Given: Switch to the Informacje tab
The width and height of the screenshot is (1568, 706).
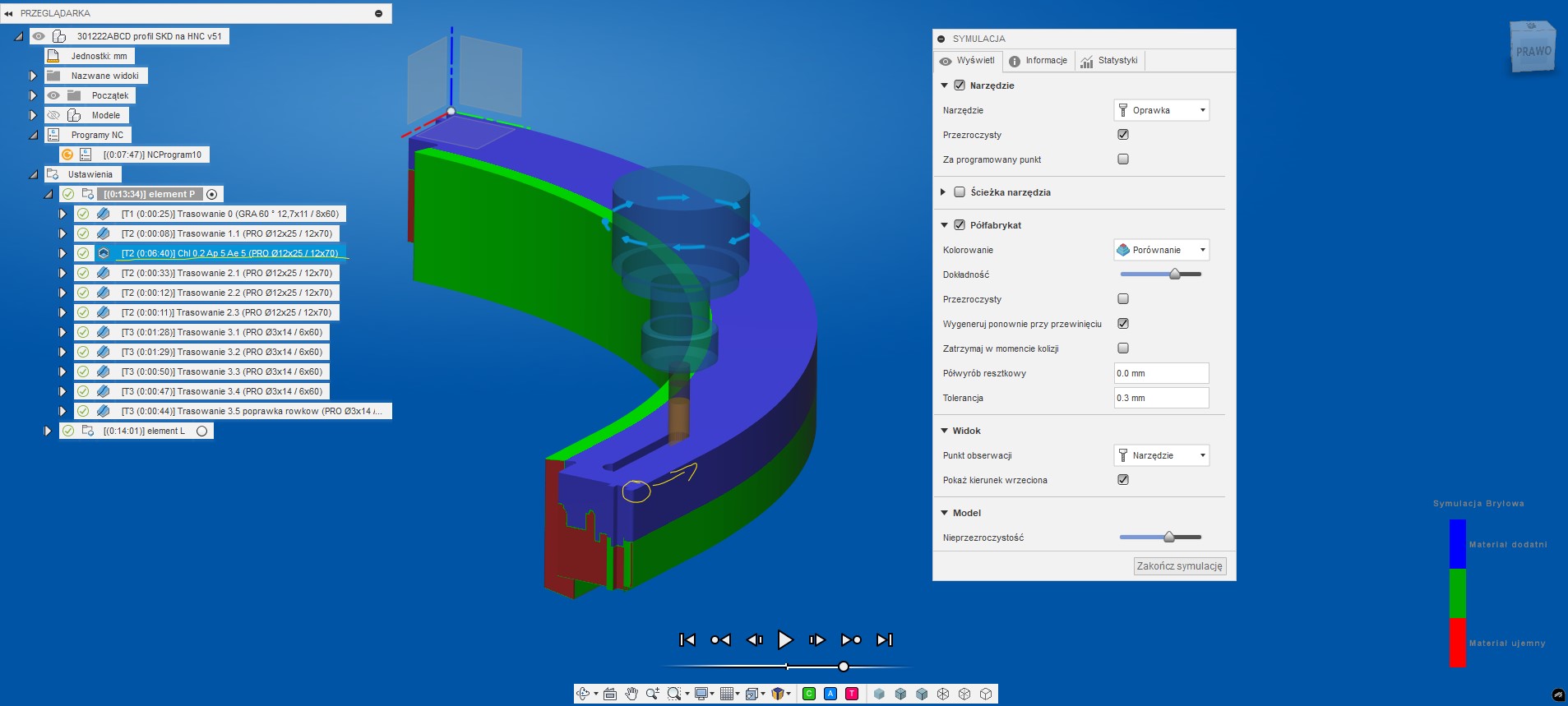Looking at the screenshot, I should click(1038, 61).
